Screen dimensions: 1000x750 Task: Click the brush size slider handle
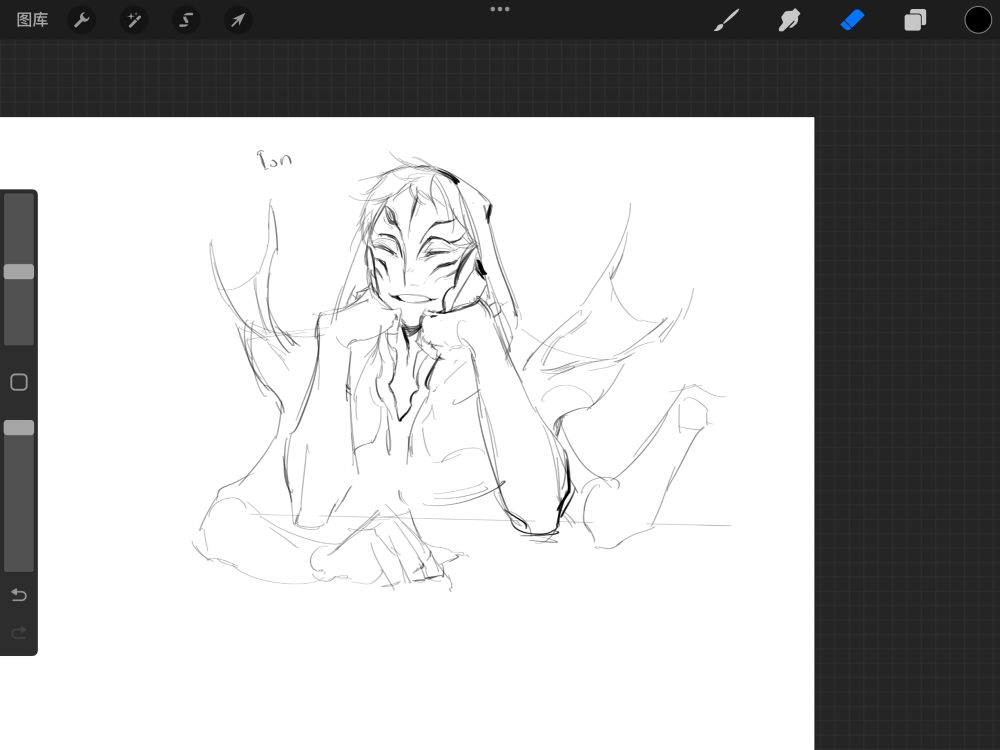19,272
